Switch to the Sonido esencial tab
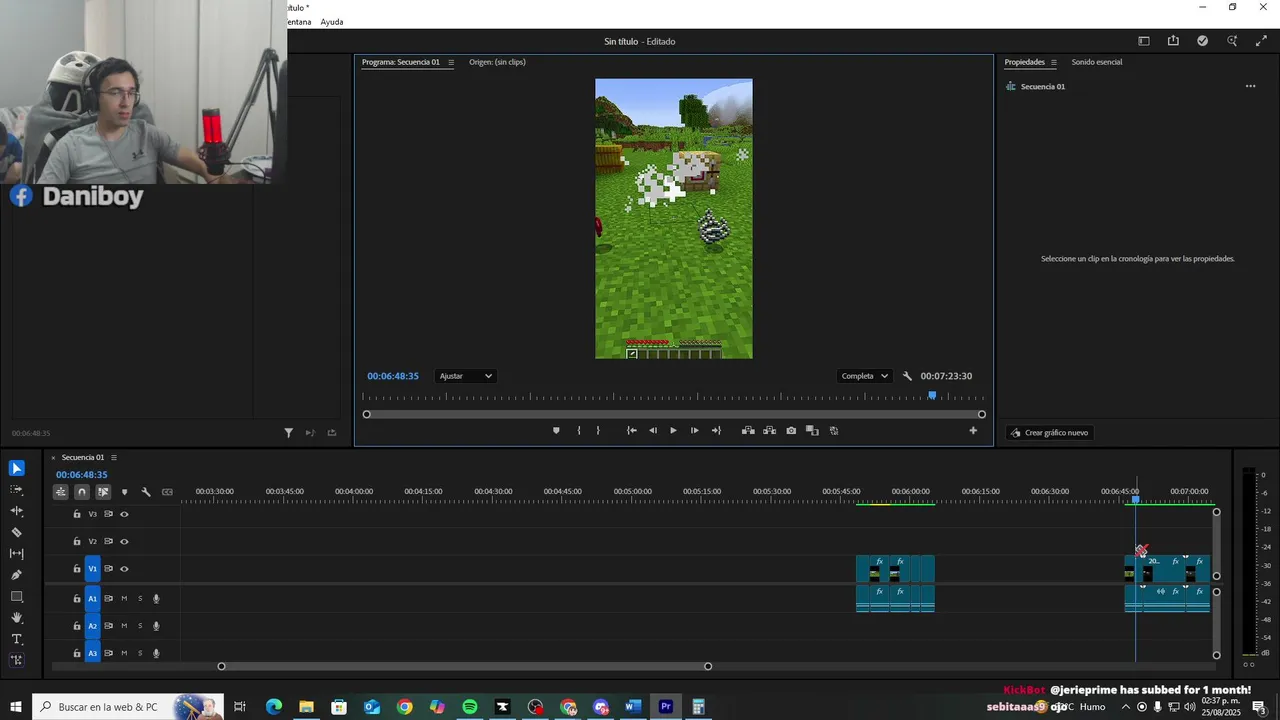Viewport: 1280px width, 720px height. click(1096, 62)
